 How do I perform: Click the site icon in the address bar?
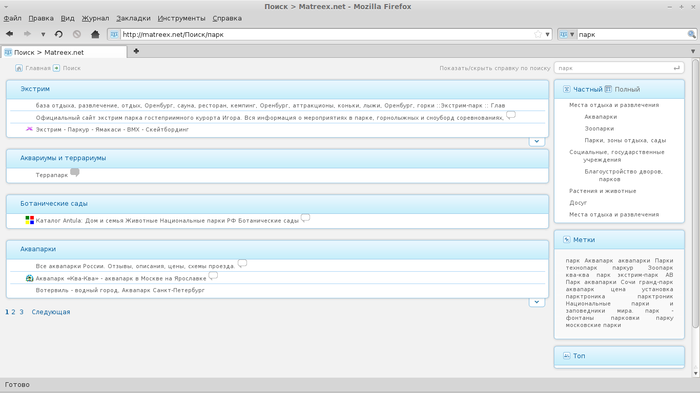click(x=114, y=34)
